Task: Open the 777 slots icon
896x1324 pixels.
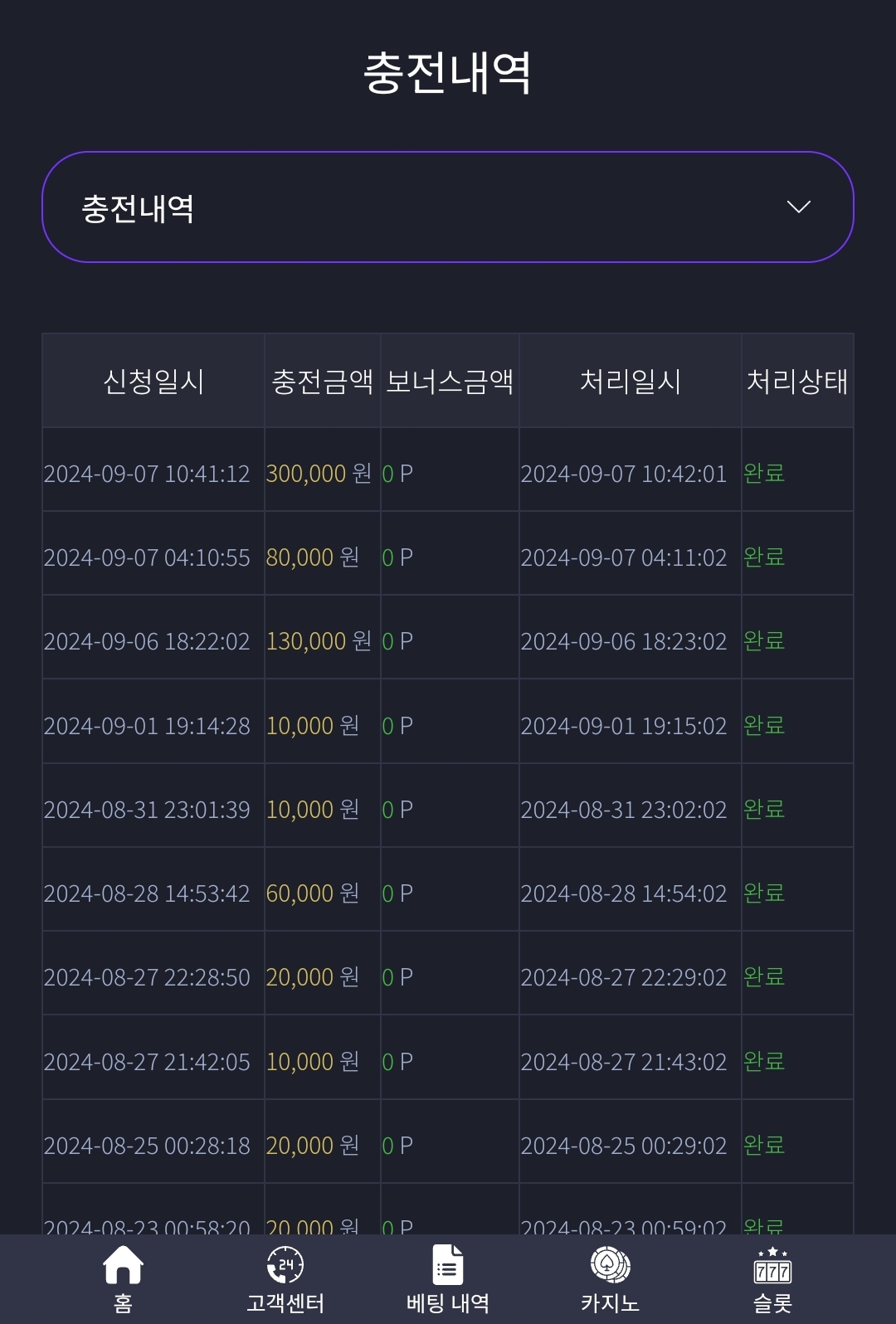Action: 772,1266
